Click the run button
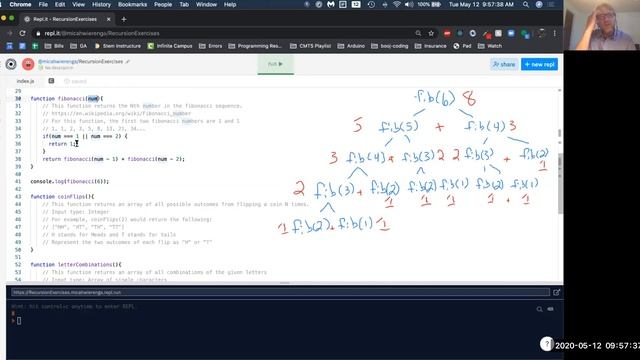Image resolution: width=640 pixels, height=360 pixels. [x=276, y=64]
